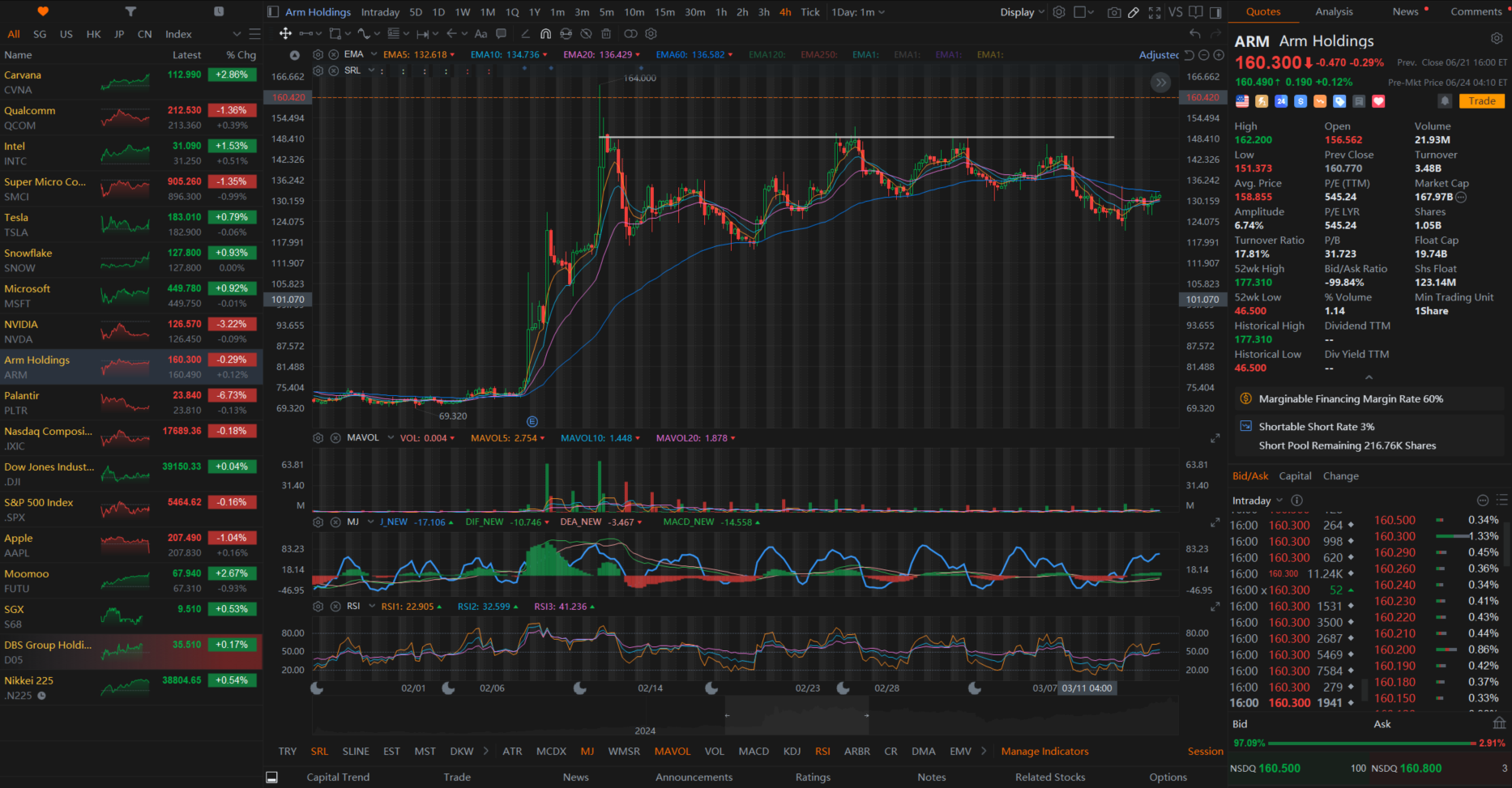The width and height of the screenshot is (1512, 788).
Task: Select the angle measurement tool
Action: pyautogui.click(x=525, y=34)
